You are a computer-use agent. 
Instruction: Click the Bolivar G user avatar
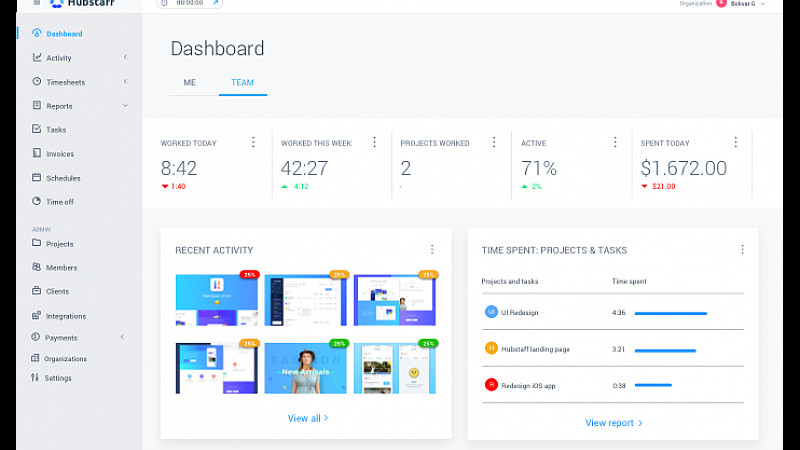point(721,3)
